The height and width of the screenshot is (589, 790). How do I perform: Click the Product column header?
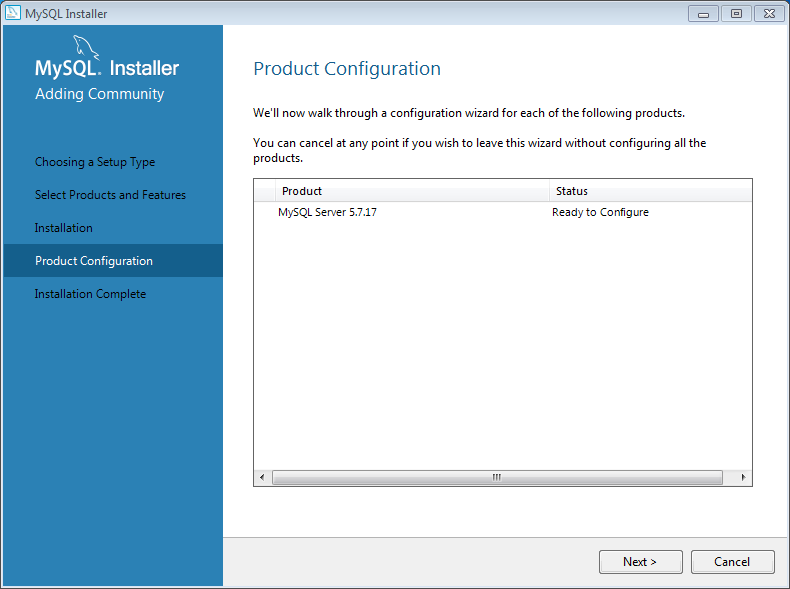pos(412,191)
